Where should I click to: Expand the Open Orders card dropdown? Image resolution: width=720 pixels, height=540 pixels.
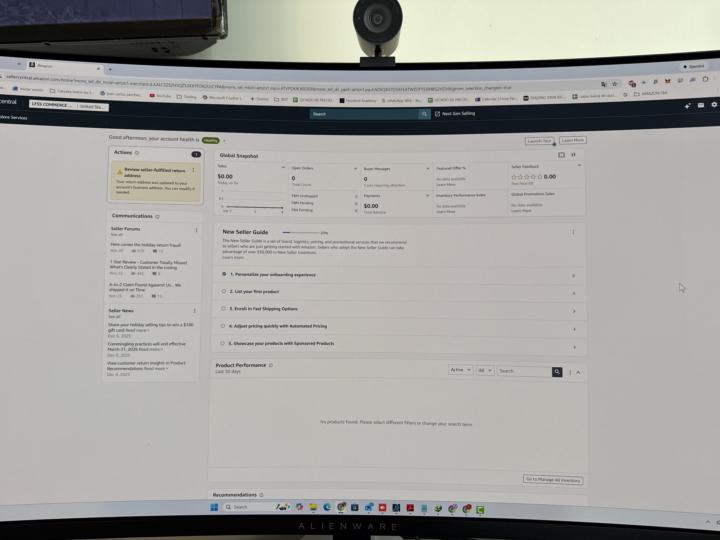(355, 169)
